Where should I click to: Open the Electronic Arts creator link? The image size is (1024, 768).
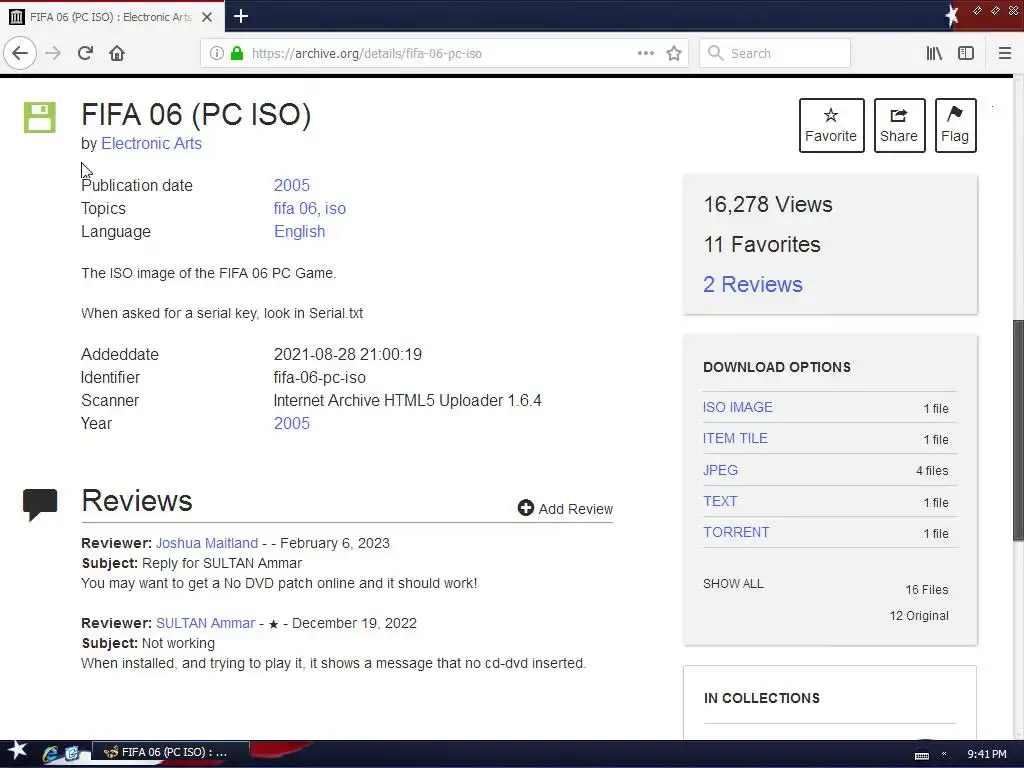point(152,144)
